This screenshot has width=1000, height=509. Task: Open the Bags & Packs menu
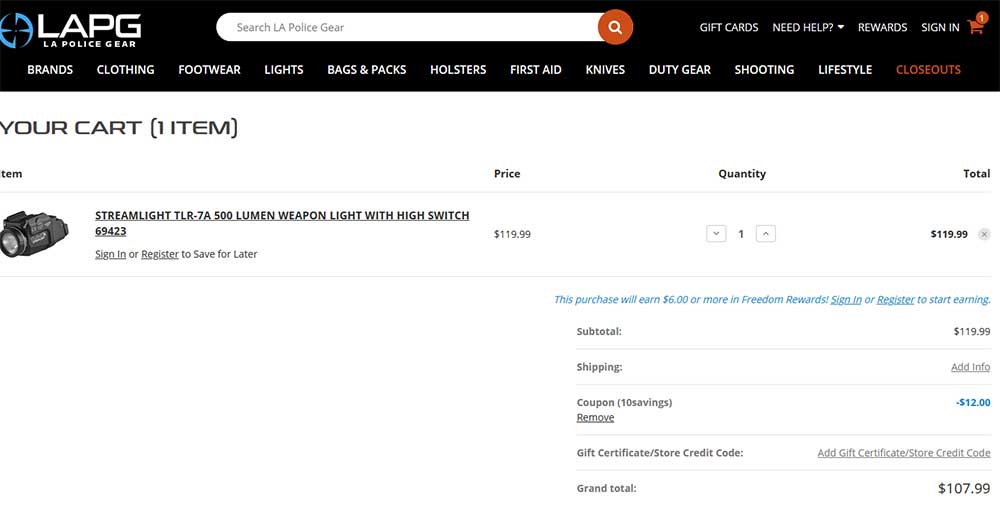point(367,70)
